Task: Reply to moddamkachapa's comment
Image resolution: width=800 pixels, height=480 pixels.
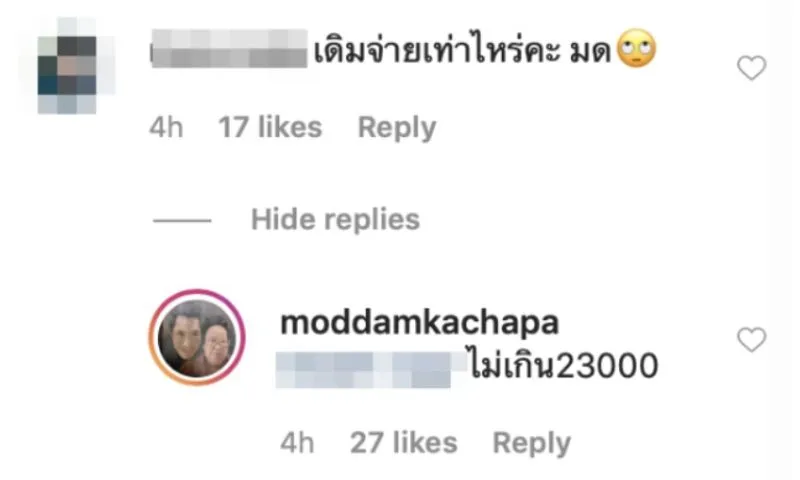Action: [532, 443]
